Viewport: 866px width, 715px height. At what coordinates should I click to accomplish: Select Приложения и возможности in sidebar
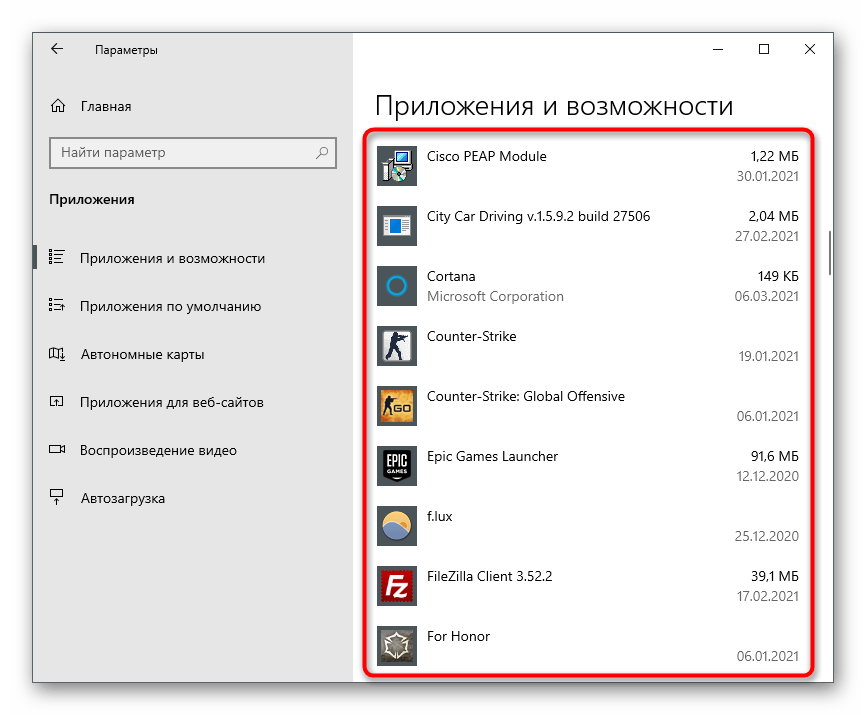[x=172, y=258]
